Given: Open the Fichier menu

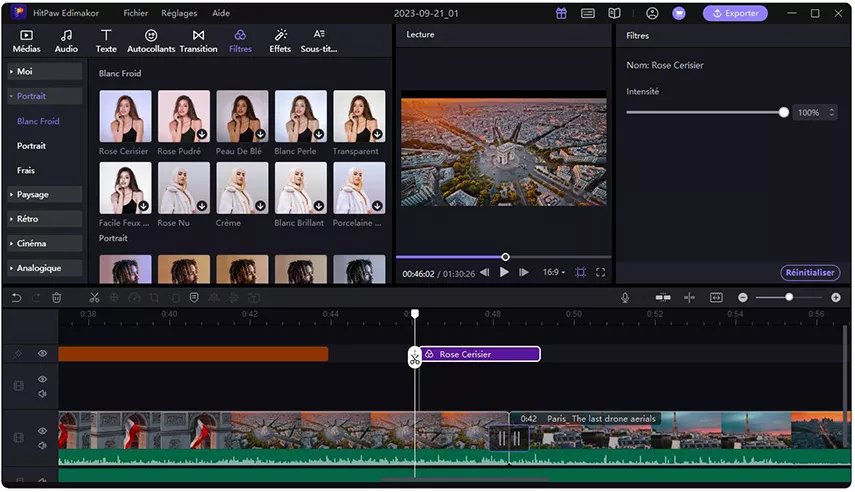Looking at the screenshot, I should 135,13.
